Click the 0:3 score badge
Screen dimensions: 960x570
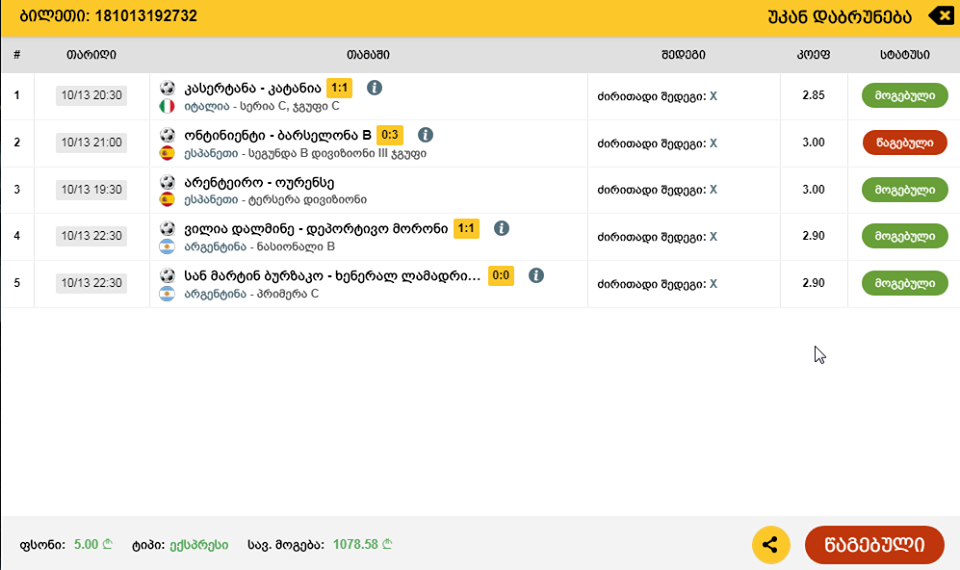tap(390, 135)
